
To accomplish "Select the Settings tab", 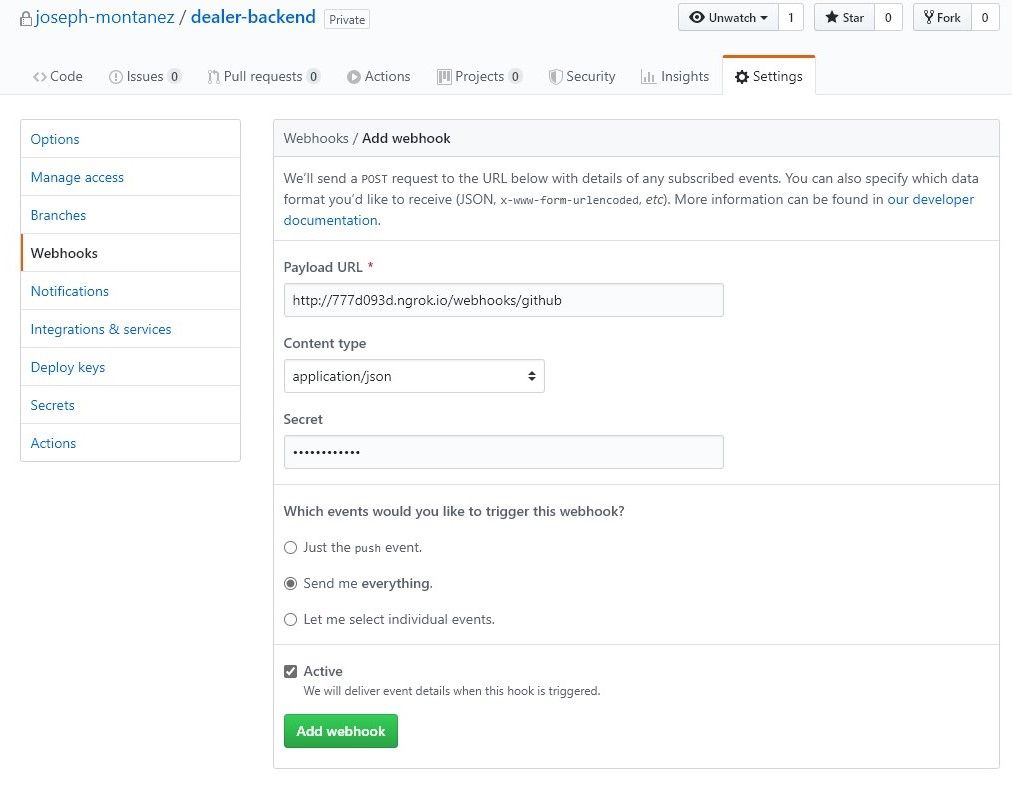I will [x=769, y=77].
